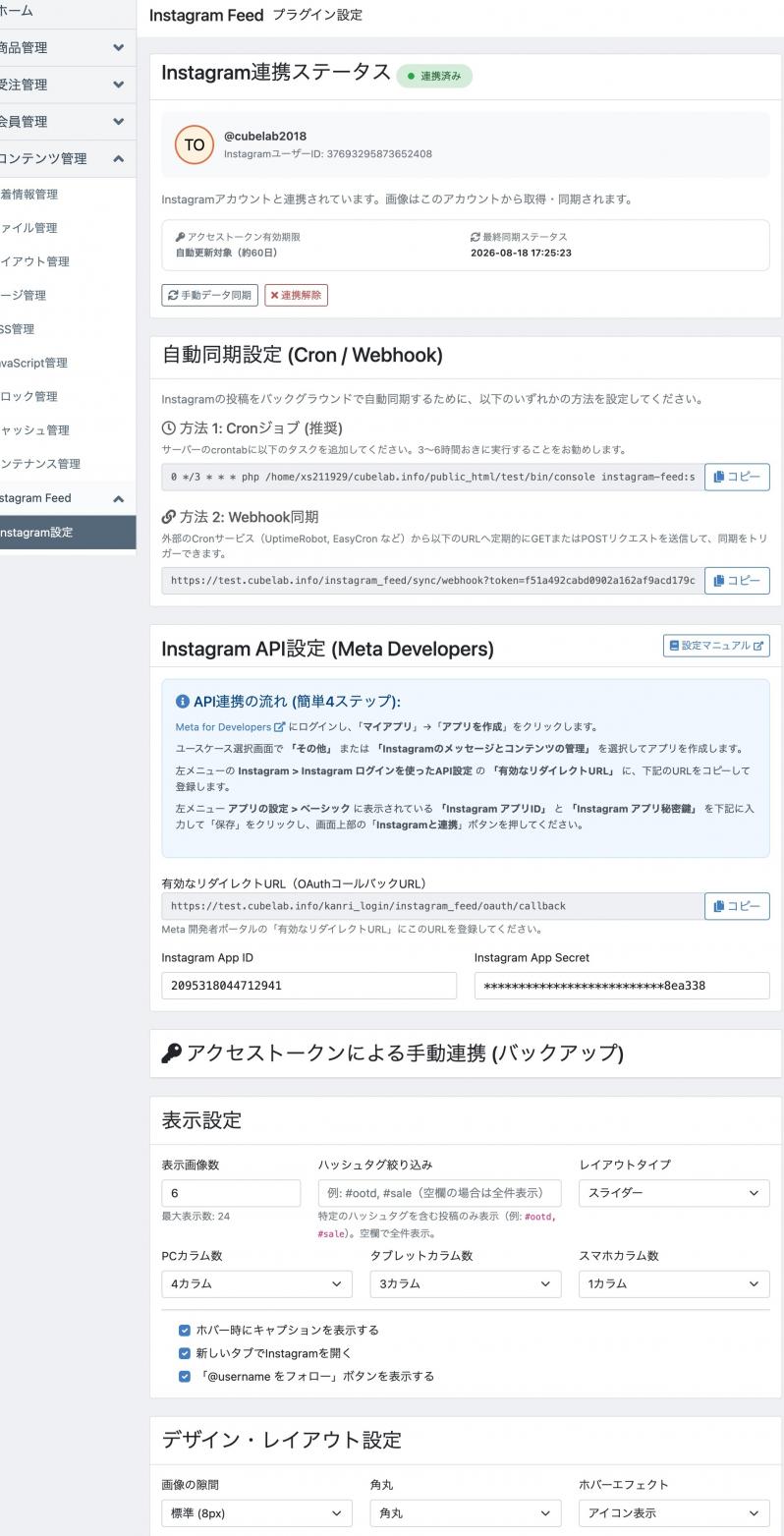Click the Instagram App Secret field
The width and height of the screenshot is (784, 1536).
[622, 986]
